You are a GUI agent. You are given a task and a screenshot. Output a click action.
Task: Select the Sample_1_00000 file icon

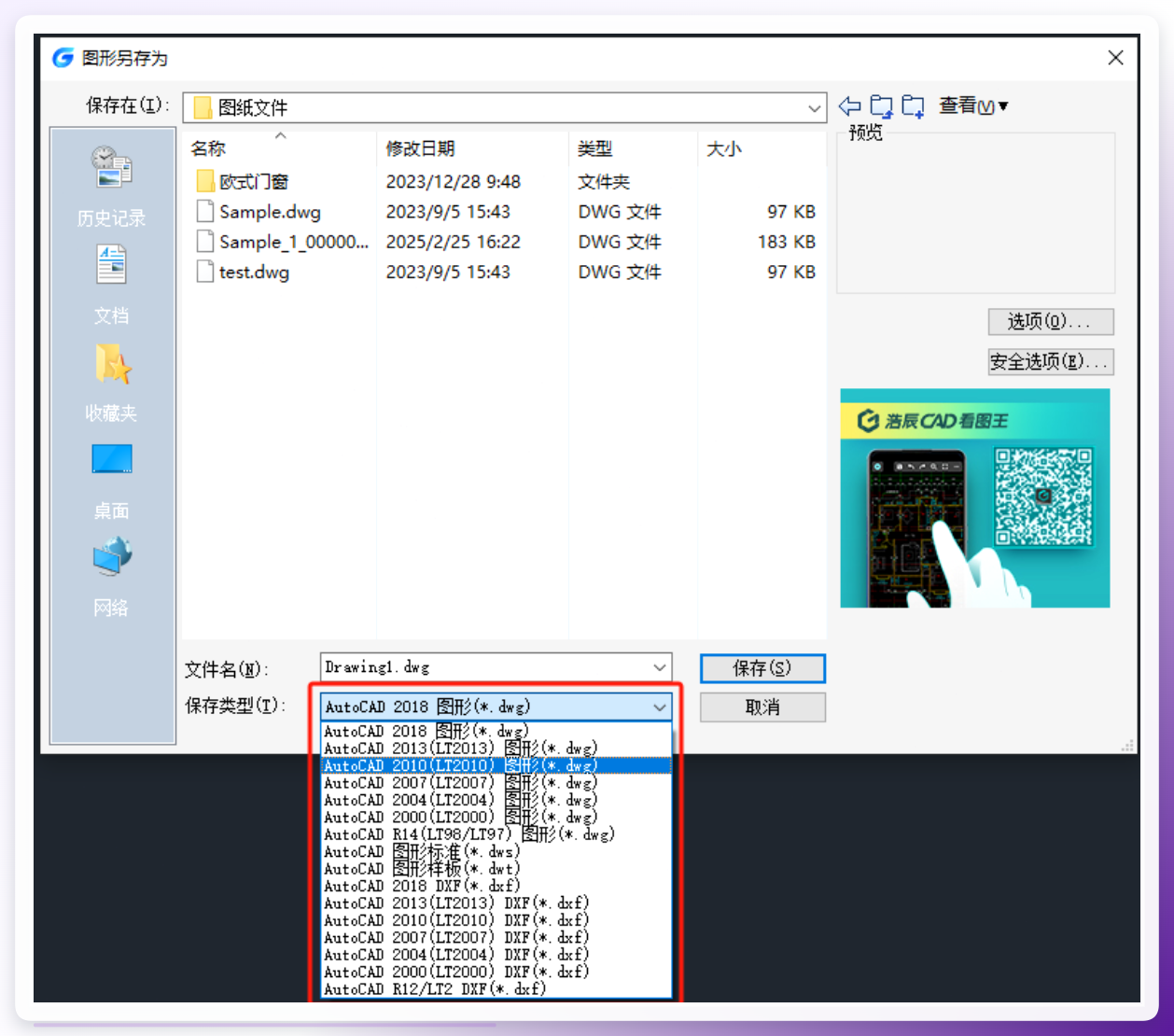coord(205,242)
